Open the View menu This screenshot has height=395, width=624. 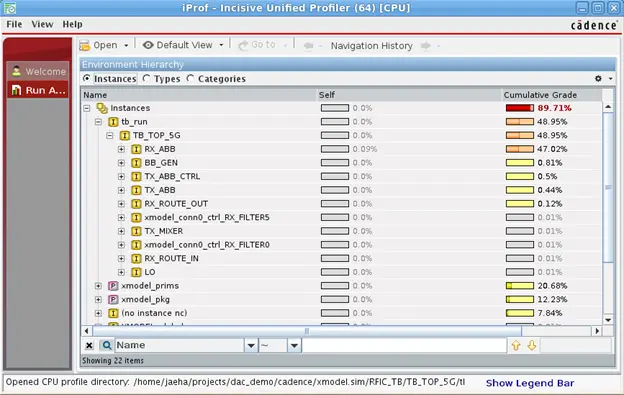[x=42, y=24]
